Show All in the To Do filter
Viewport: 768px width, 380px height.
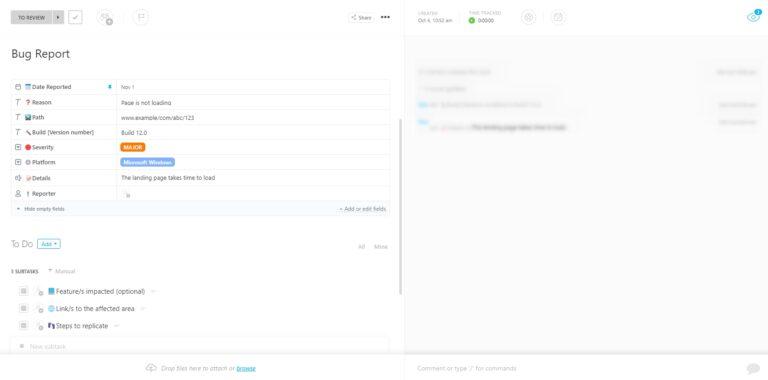pos(361,247)
